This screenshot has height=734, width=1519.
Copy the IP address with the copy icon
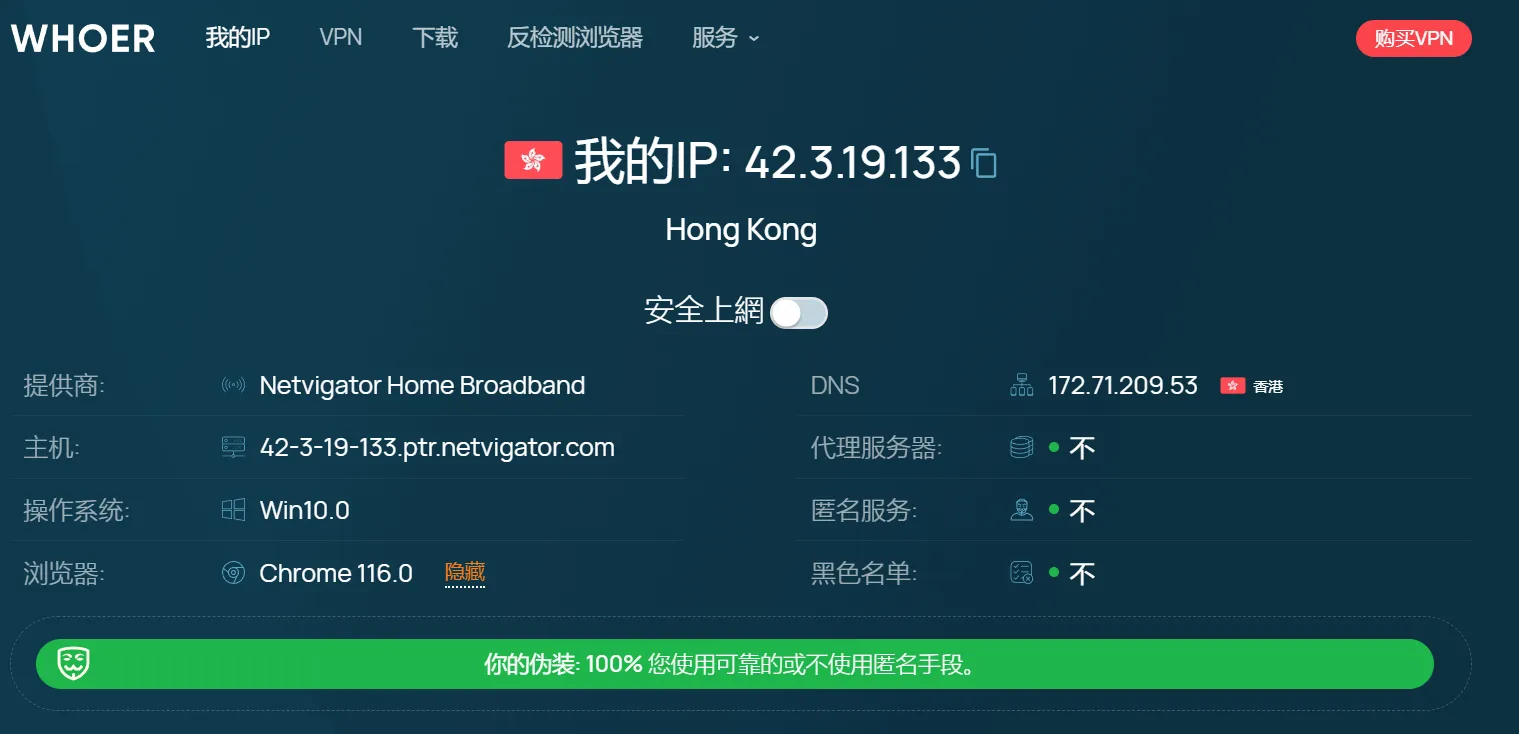pyautogui.click(x=984, y=163)
